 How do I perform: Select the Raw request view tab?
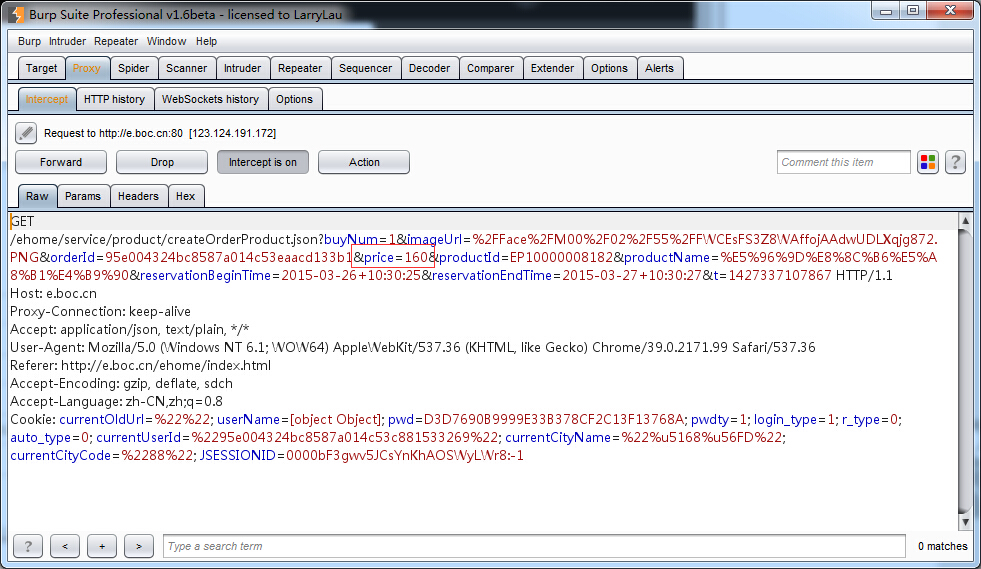pos(37,196)
